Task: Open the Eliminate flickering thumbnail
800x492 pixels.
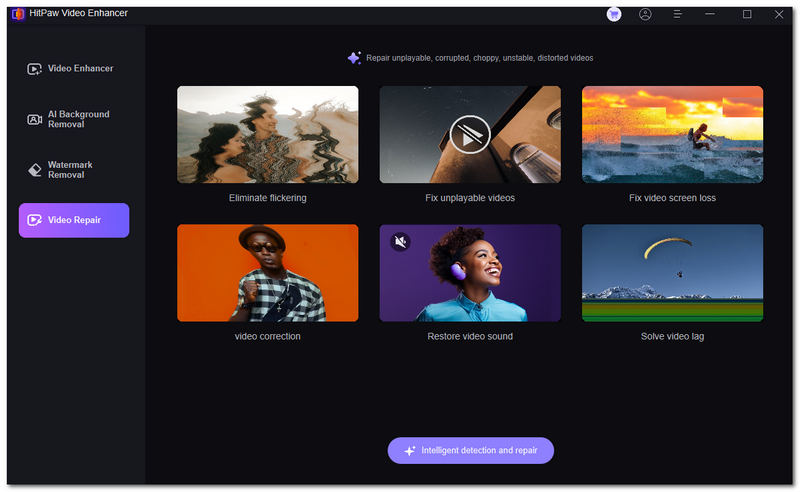Action: coord(267,134)
